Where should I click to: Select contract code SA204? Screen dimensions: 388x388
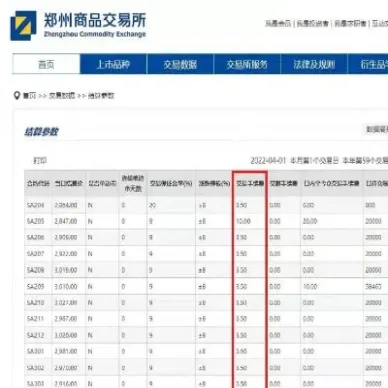(x=35, y=205)
